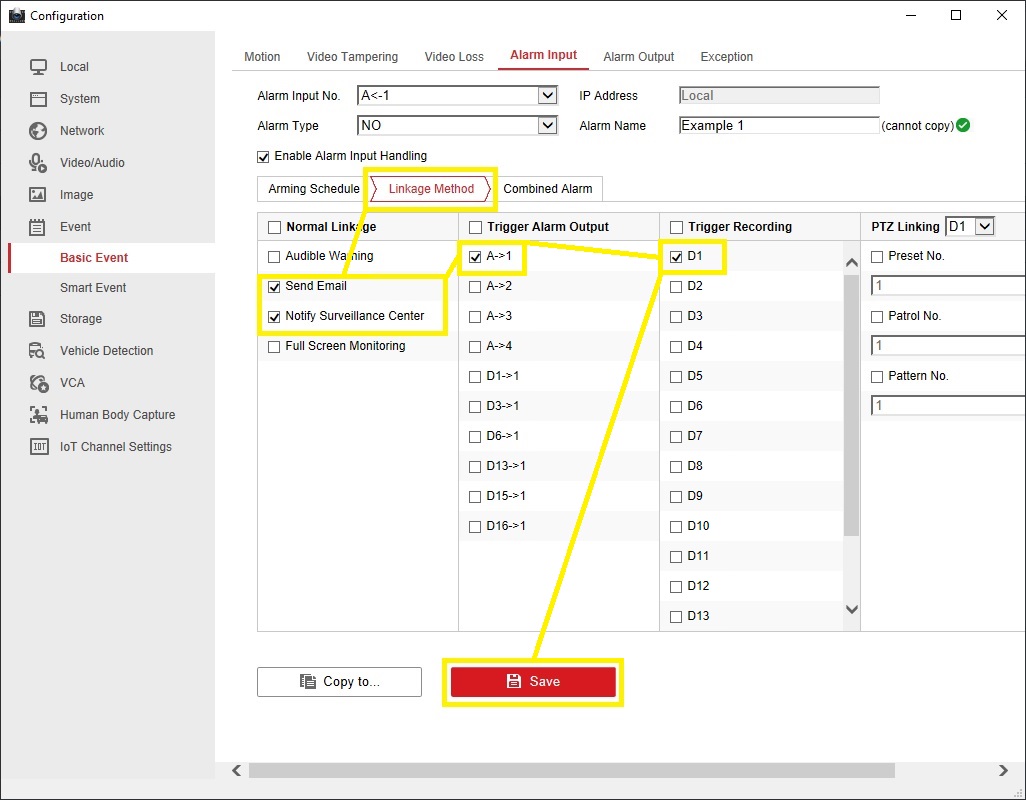Click the Video/Audio microphone icon
The width and height of the screenshot is (1026, 800).
tap(38, 163)
